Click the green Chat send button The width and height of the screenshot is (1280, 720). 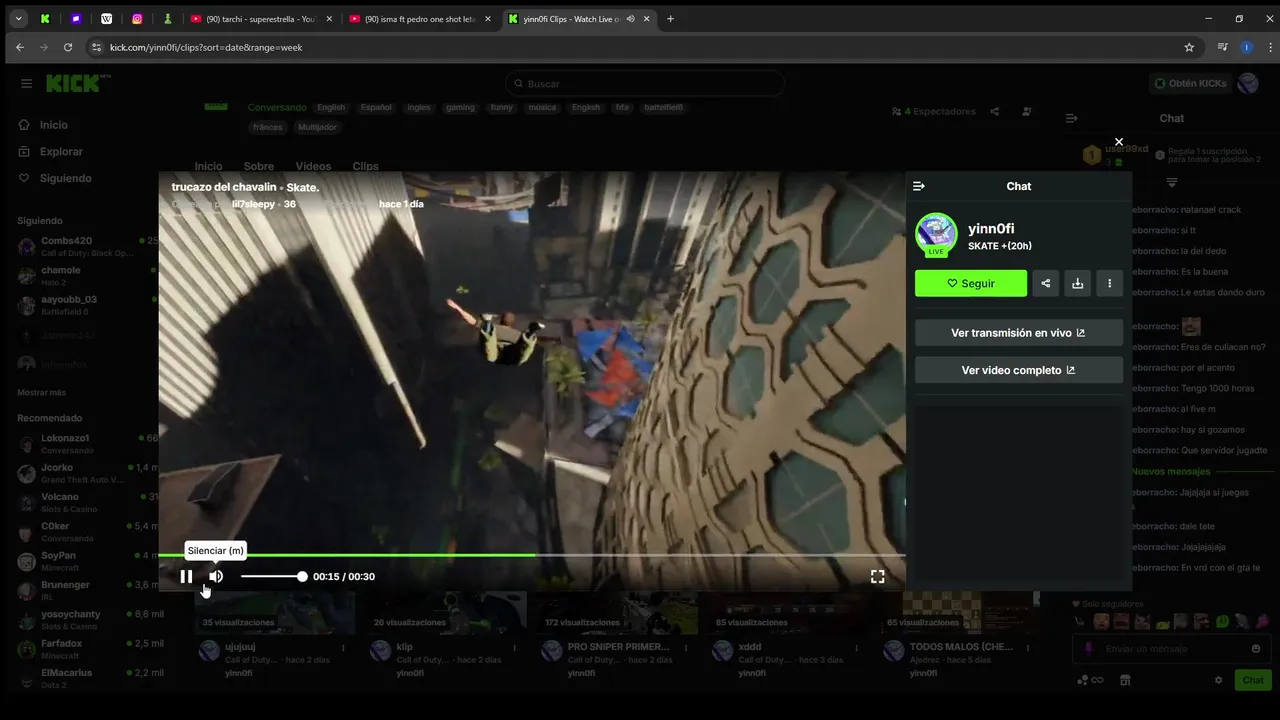tap(1253, 680)
